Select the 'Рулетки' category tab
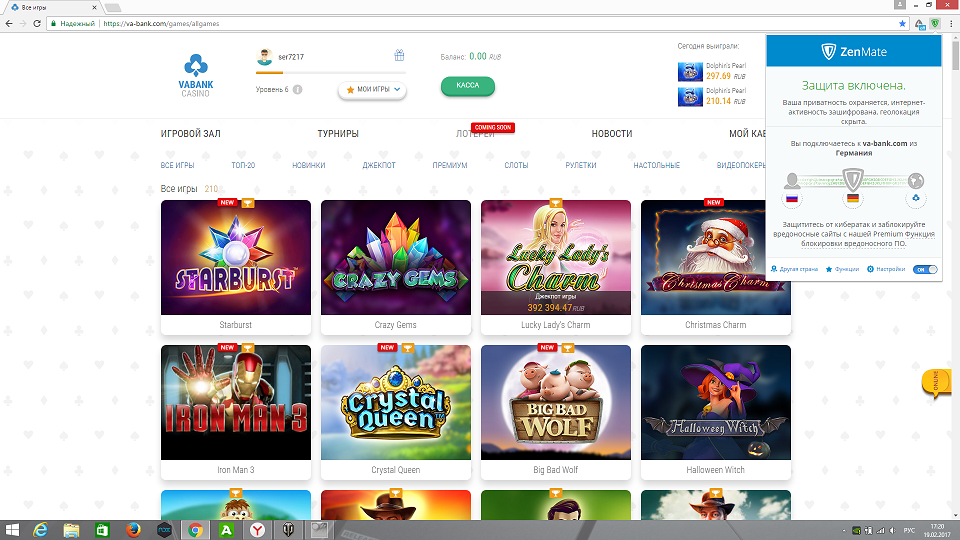 pos(581,165)
